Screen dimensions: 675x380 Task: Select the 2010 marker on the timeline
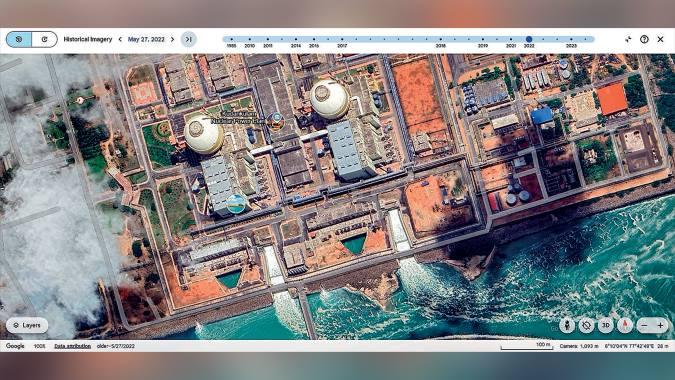pyautogui.click(x=250, y=39)
